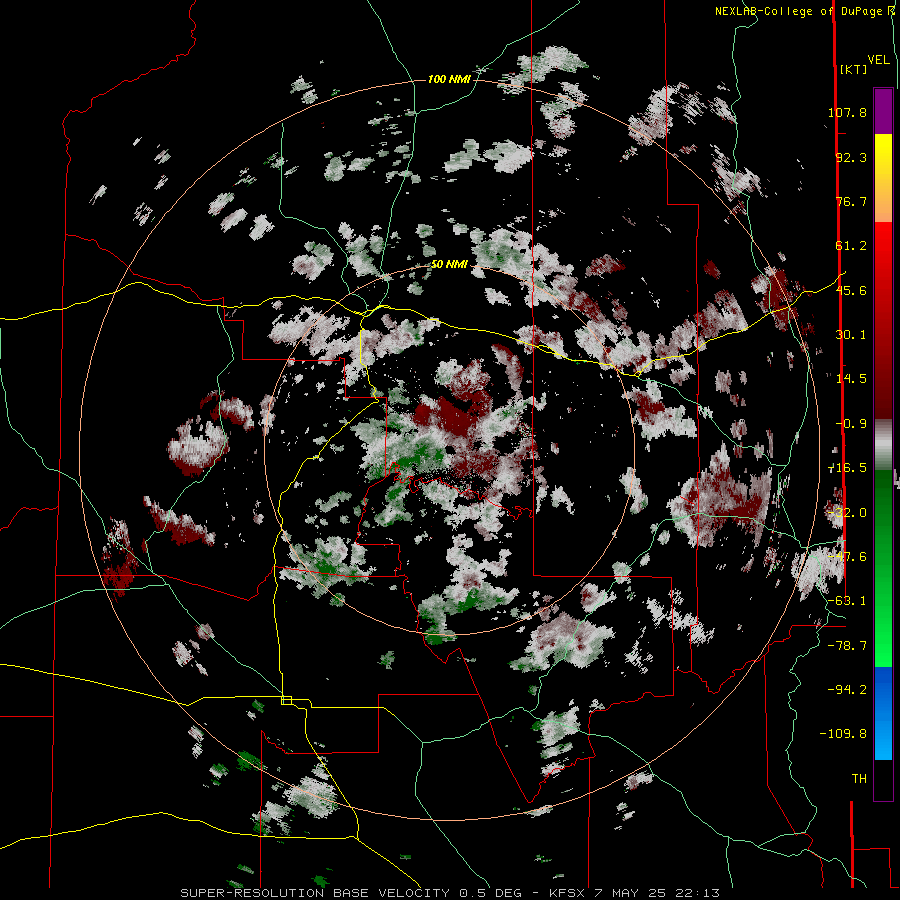Pick the gray zero-velocity segment of color bar
Screen dimensions: 900x900
click(x=883, y=445)
